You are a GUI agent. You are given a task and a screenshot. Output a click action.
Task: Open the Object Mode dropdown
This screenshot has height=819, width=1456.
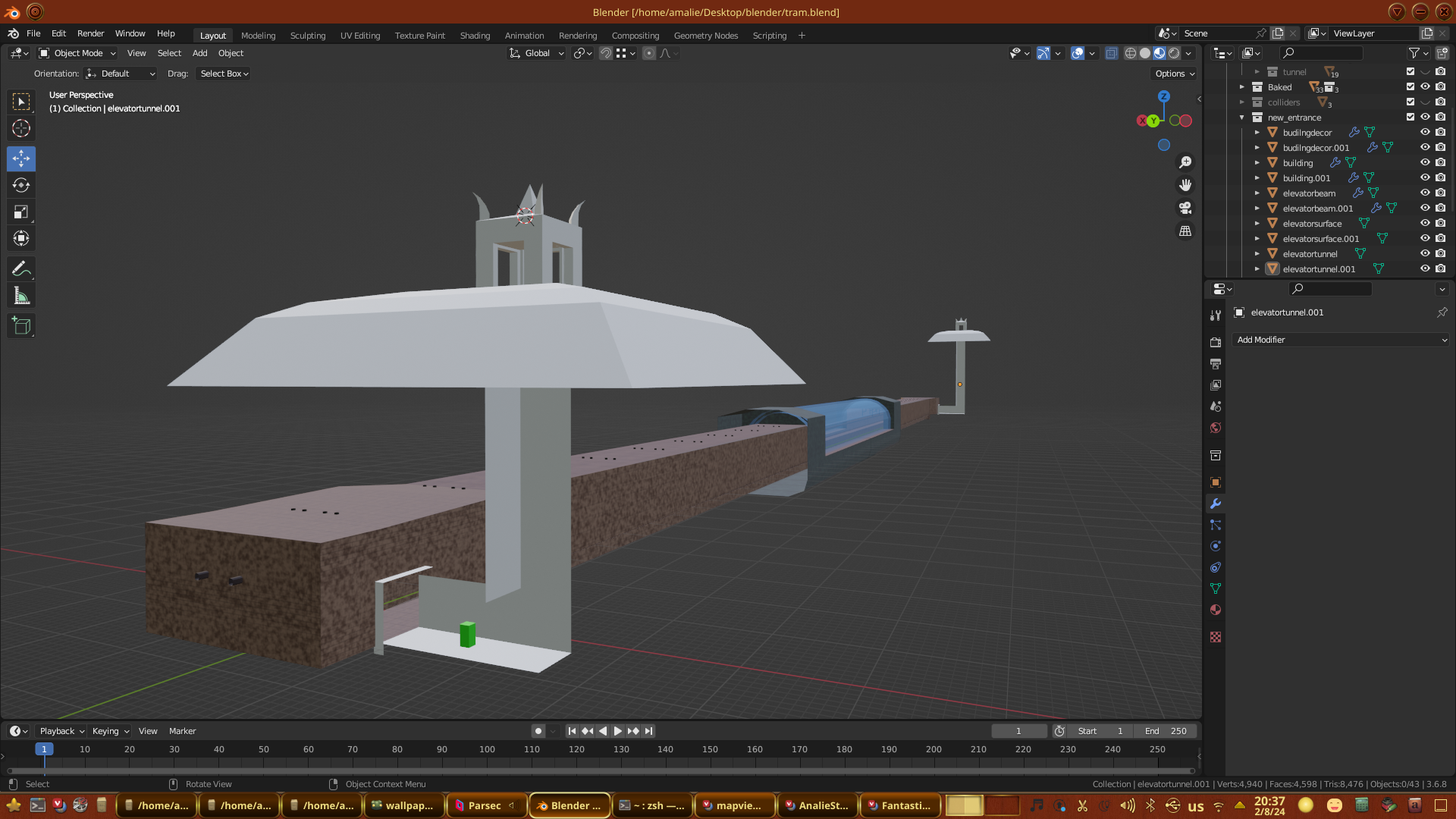(77, 53)
